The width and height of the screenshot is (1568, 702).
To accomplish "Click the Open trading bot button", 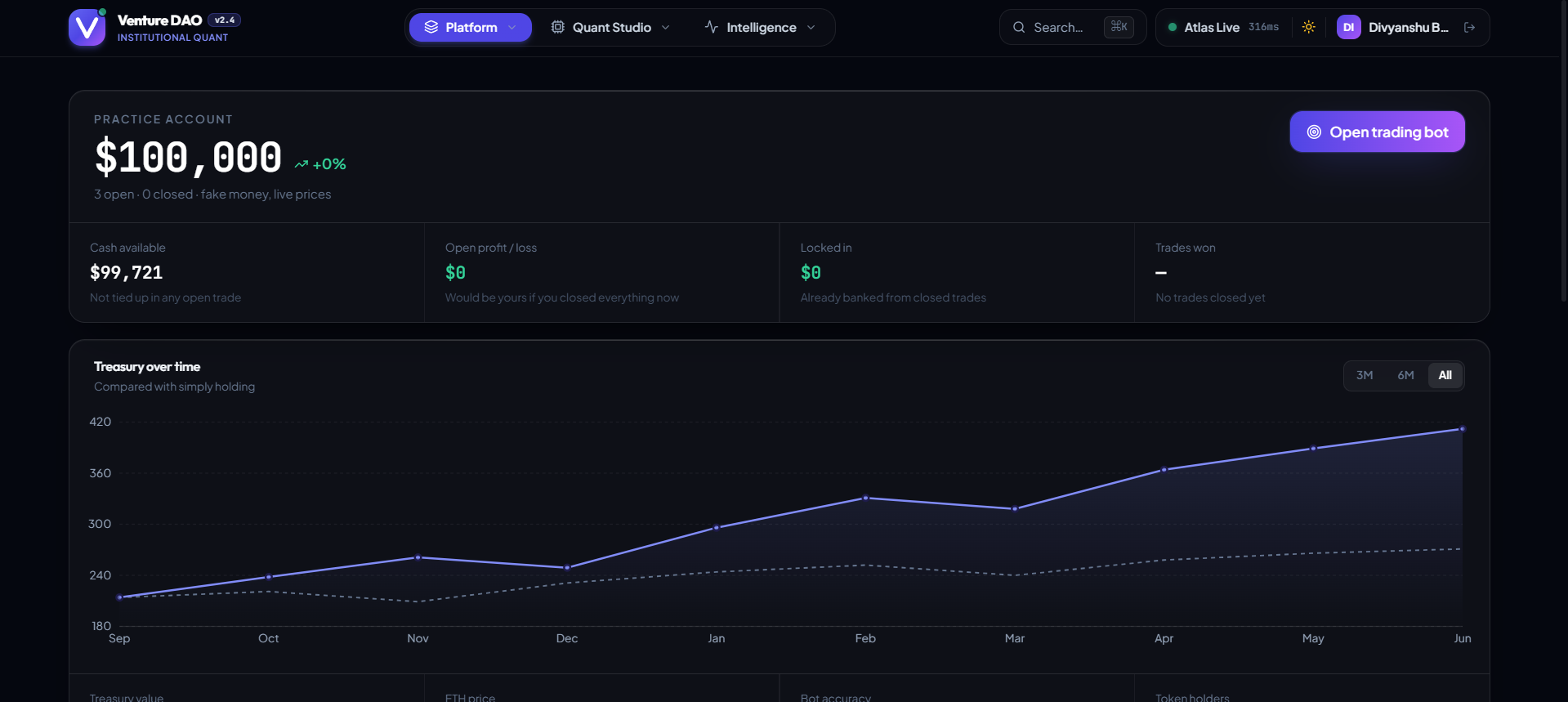I will [x=1377, y=132].
